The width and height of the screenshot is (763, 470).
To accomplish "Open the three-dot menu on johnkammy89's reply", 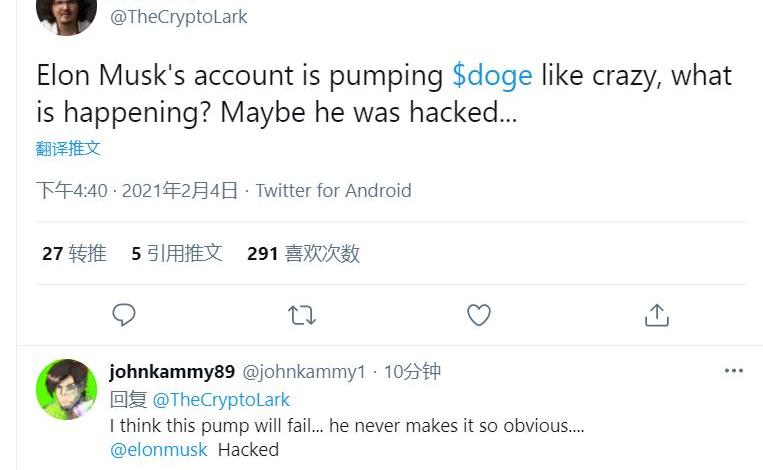I will [x=733, y=371].
